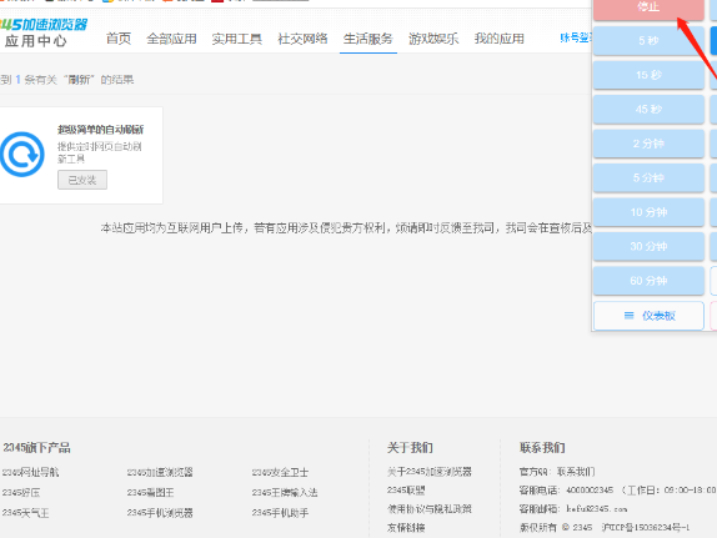Screen dimensions: 717x538
Task: Open 2345手机助手 footer link
Action: (280, 513)
